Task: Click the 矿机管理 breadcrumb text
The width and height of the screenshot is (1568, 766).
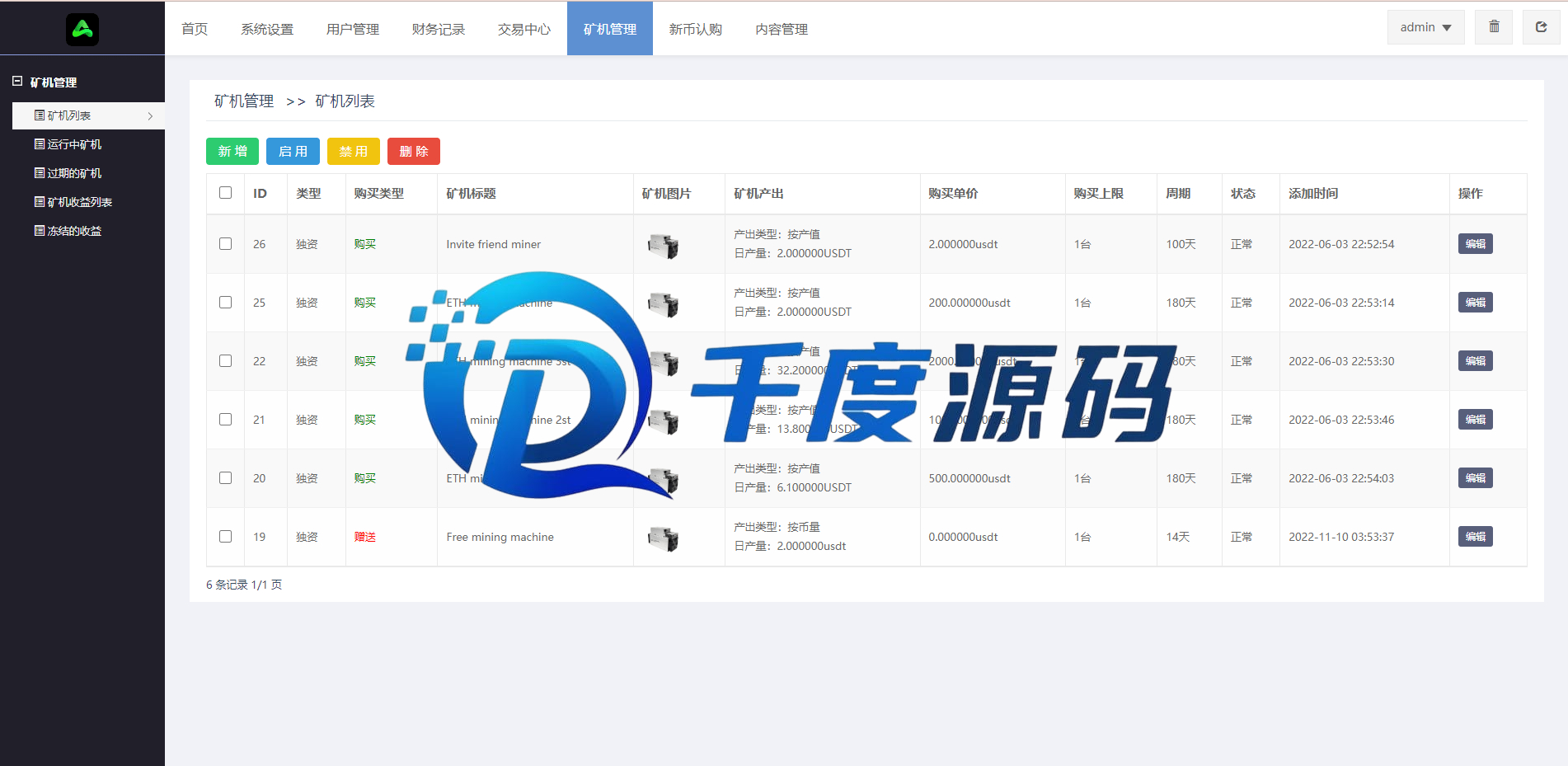Action: [244, 101]
